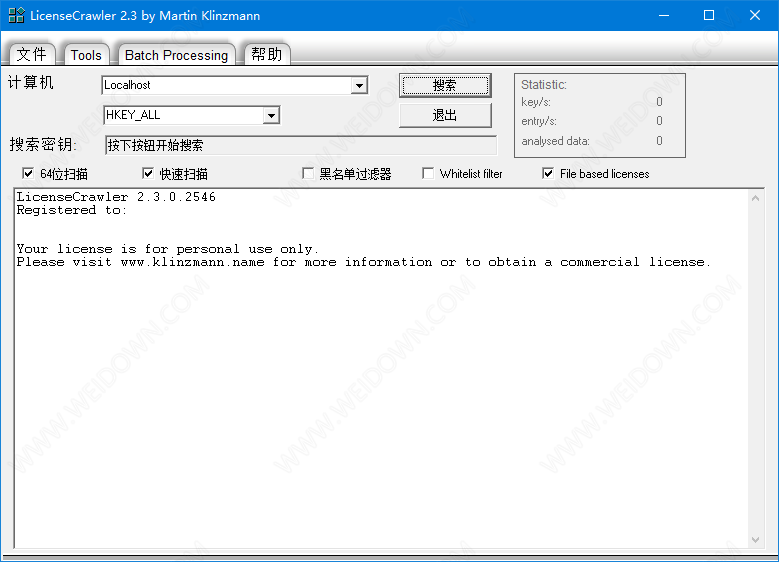Click the 'LicenseCrawler 2.3.0.2546' text line
The width and height of the screenshot is (779, 562).
(116, 197)
